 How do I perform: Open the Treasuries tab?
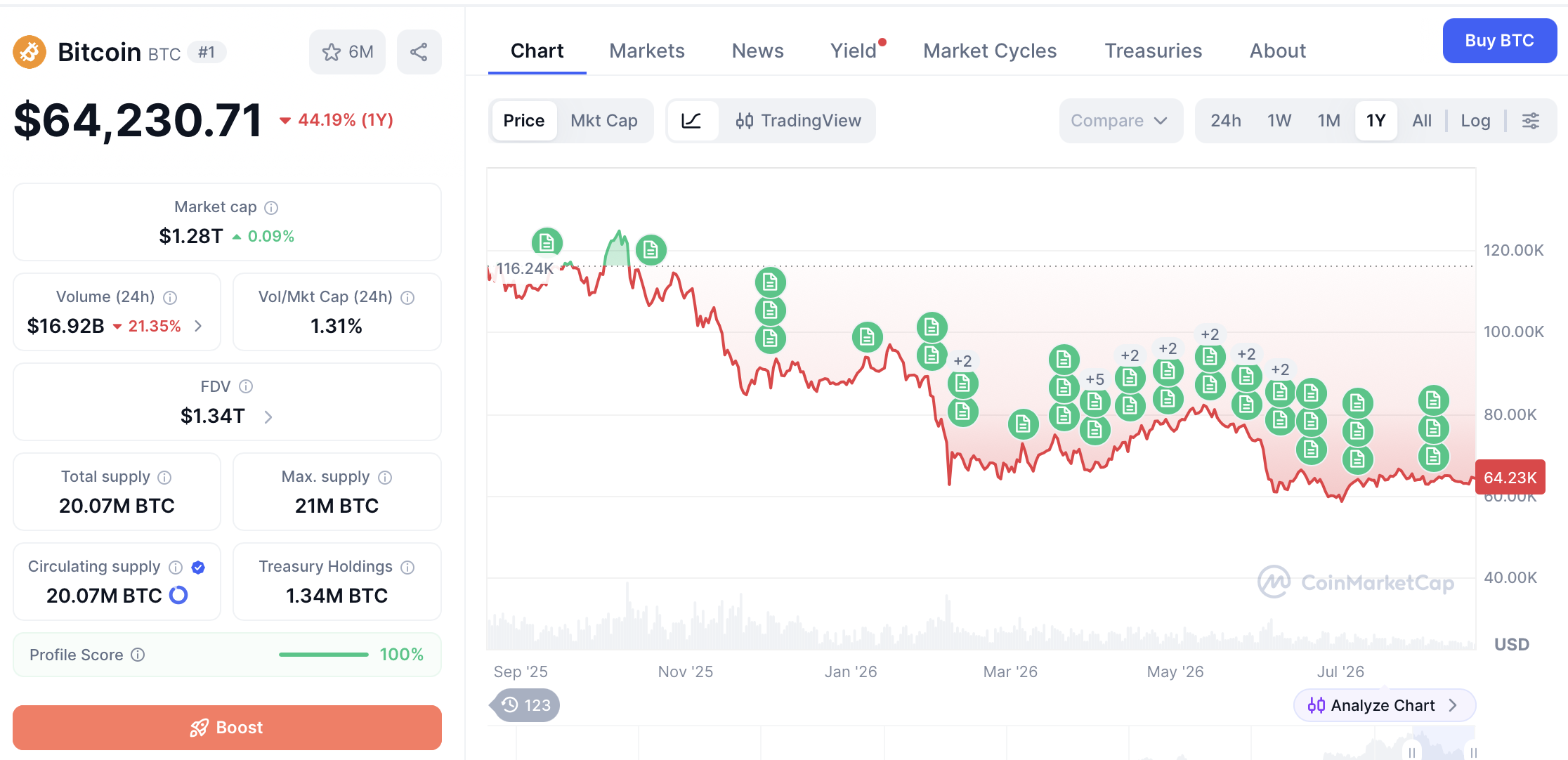[1153, 51]
